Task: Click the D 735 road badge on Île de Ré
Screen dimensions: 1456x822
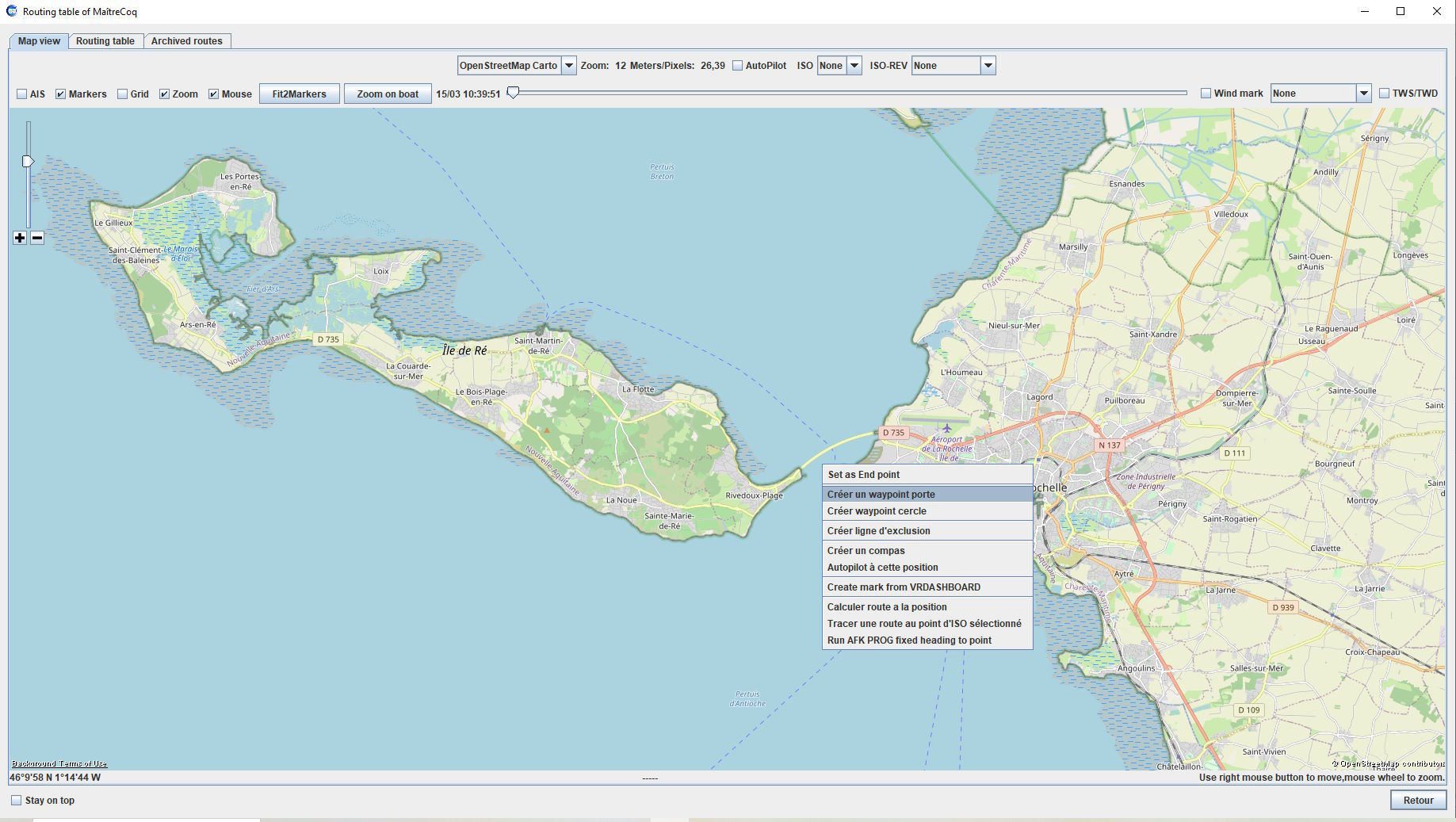Action: click(328, 339)
